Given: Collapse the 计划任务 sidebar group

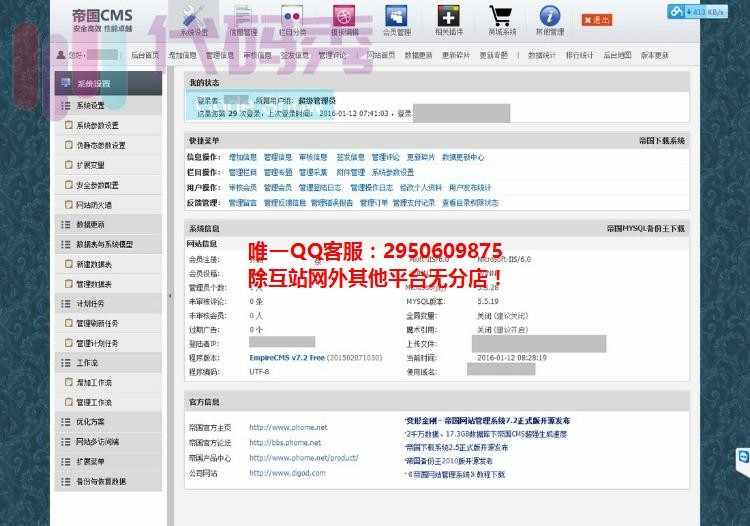Looking at the screenshot, I should 109,304.
